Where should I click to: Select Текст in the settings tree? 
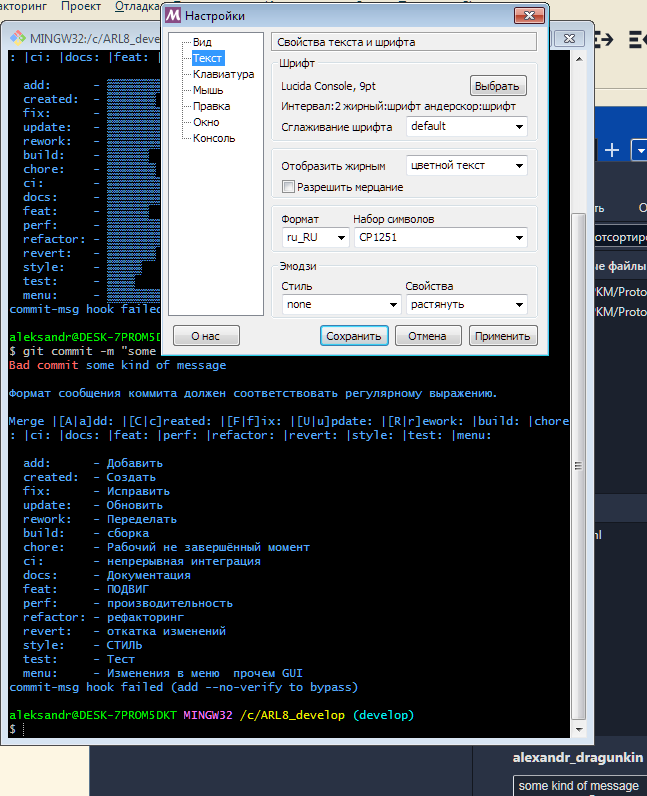tap(207, 58)
